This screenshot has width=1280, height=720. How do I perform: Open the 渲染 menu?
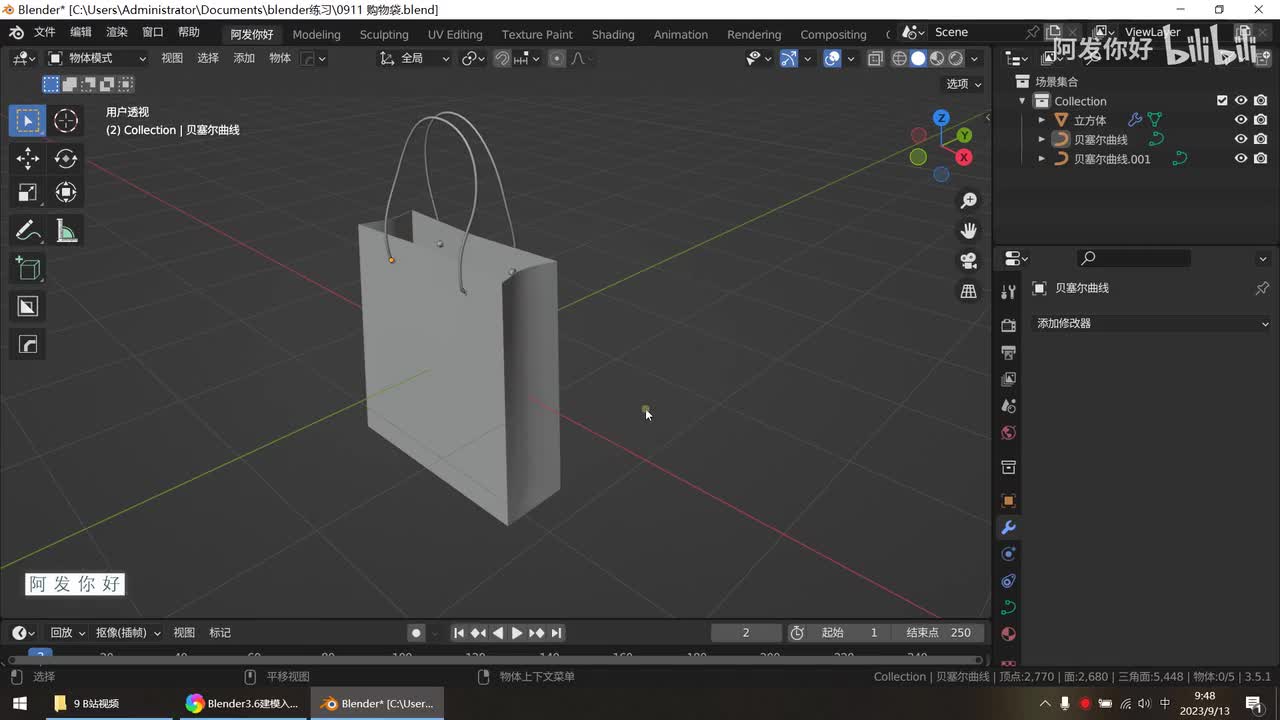(117, 32)
